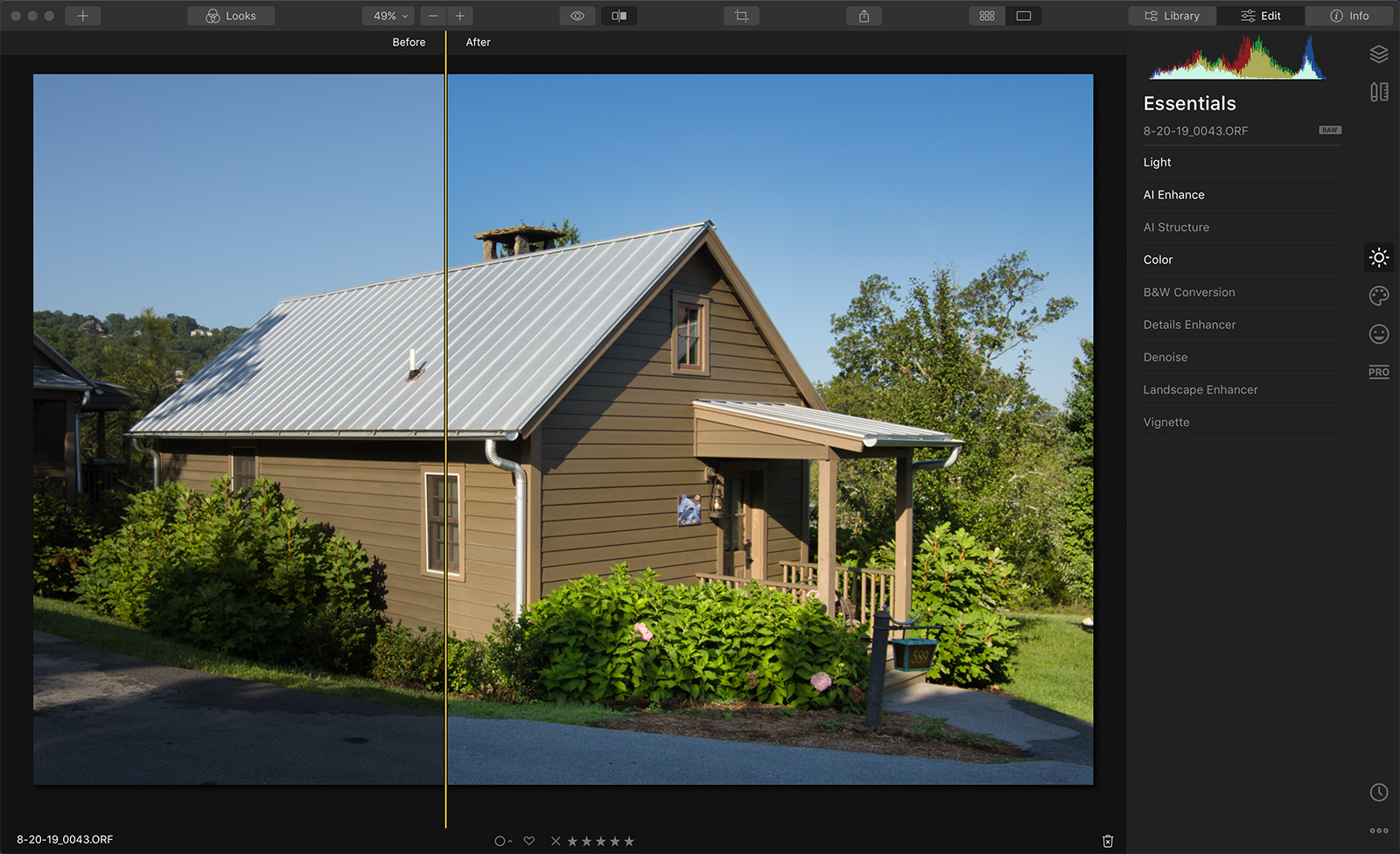Screen dimensions: 1400x854
Task: Open the edit History clock
Action: point(1379,792)
